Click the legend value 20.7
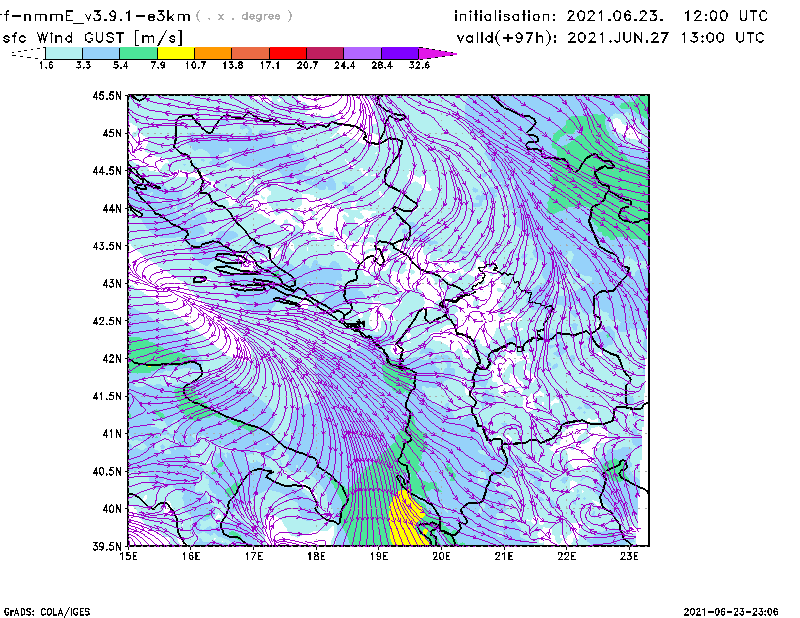Image resolution: width=800 pixels, height=618 pixels. coord(307,65)
